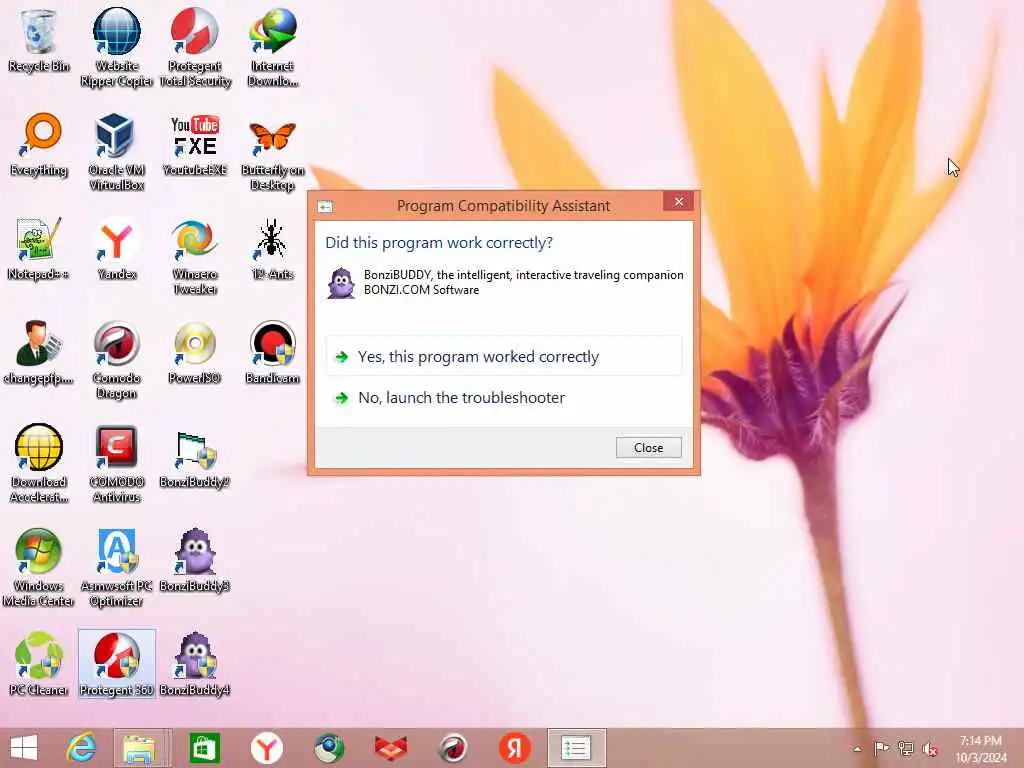The width and height of the screenshot is (1024, 768).
Task: Open File Explorer from taskbar
Action: coord(142,748)
